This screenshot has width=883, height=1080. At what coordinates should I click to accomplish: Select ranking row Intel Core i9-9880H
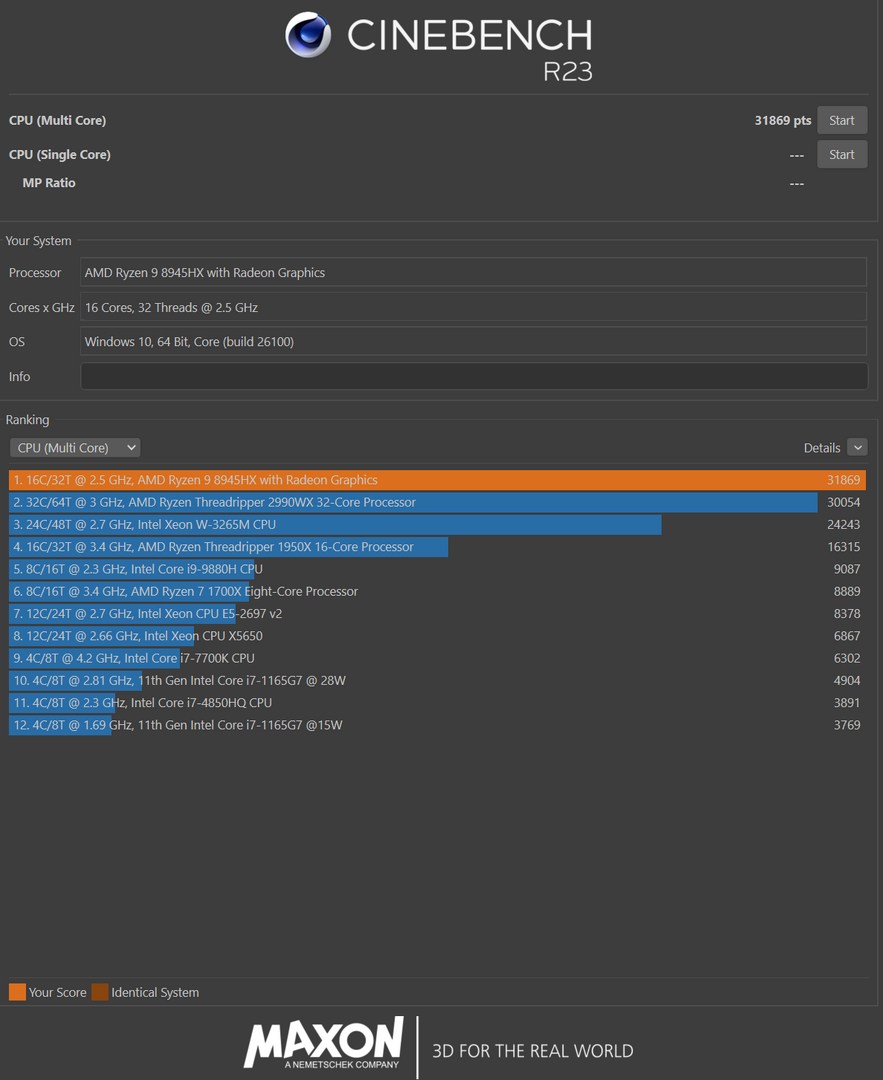[437, 569]
